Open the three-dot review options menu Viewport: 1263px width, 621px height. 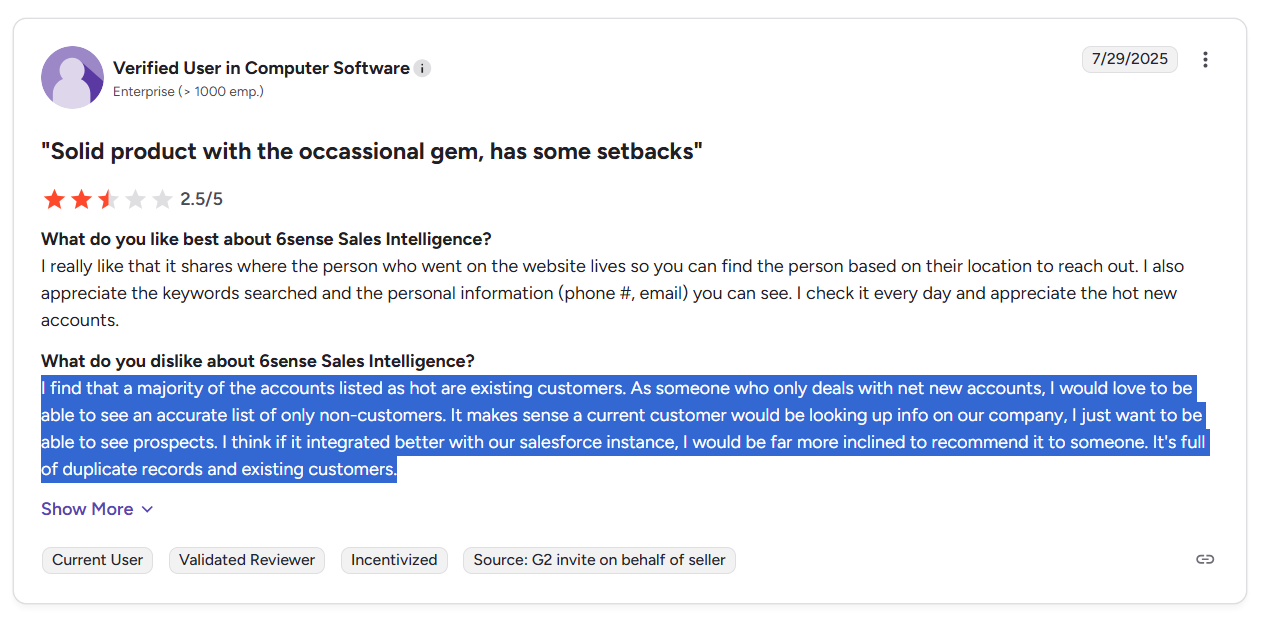point(1205,60)
